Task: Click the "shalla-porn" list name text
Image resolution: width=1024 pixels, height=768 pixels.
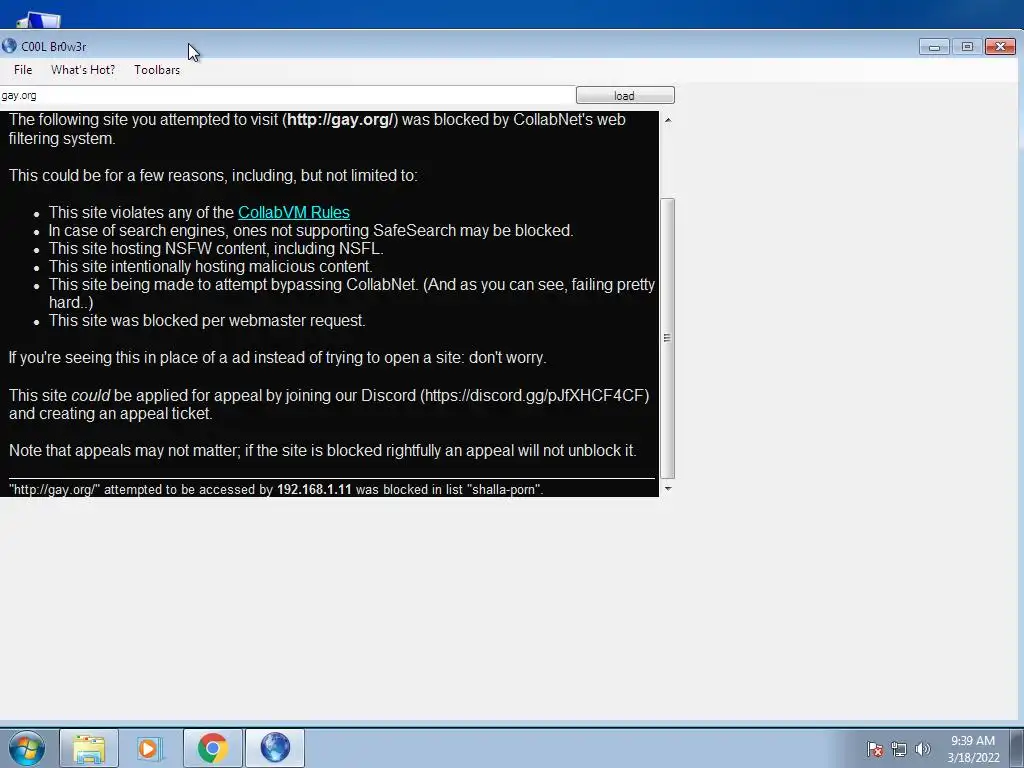Action: tap(504, 489)
